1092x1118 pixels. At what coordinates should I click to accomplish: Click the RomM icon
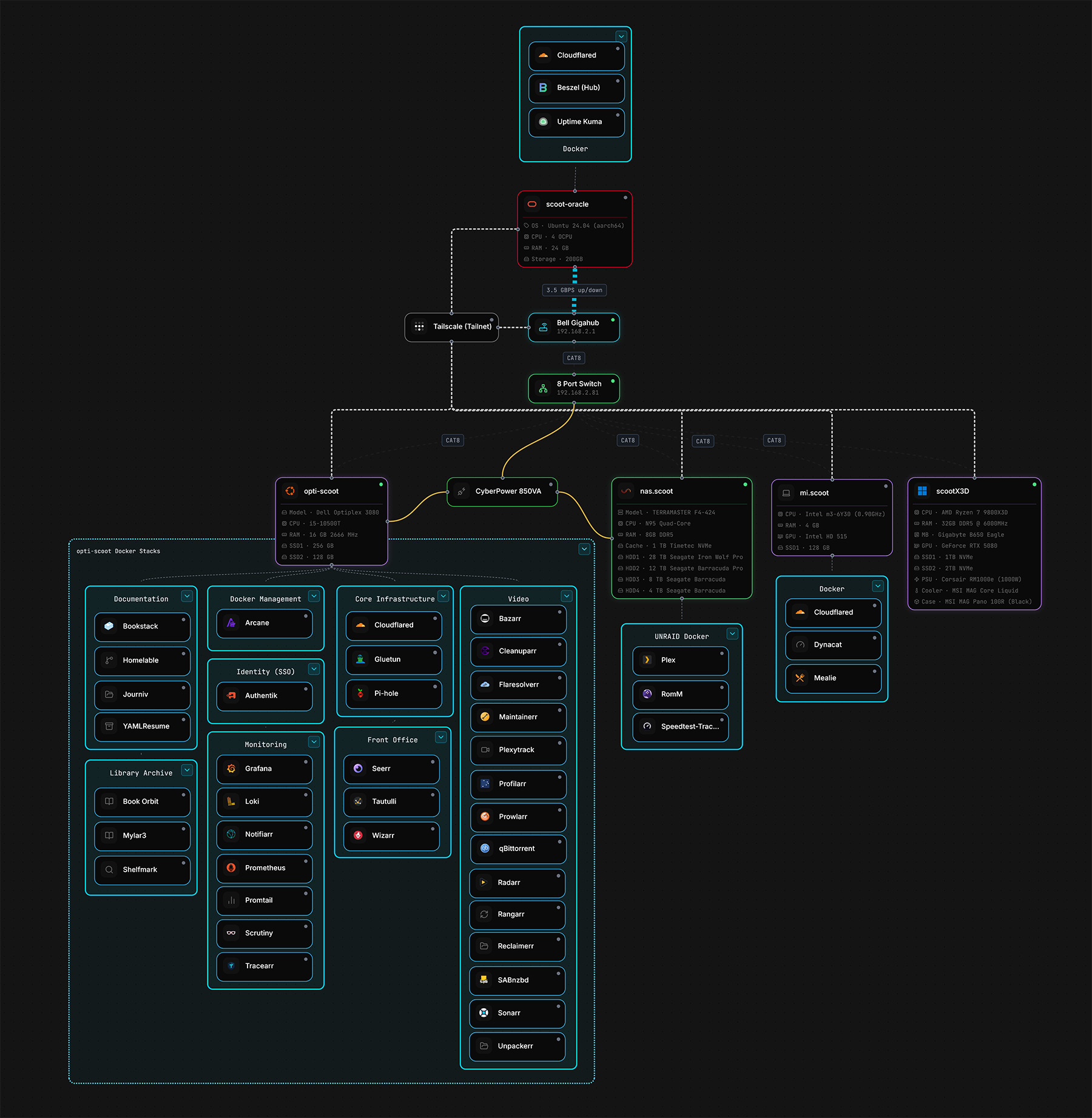[x=647, y=694]
